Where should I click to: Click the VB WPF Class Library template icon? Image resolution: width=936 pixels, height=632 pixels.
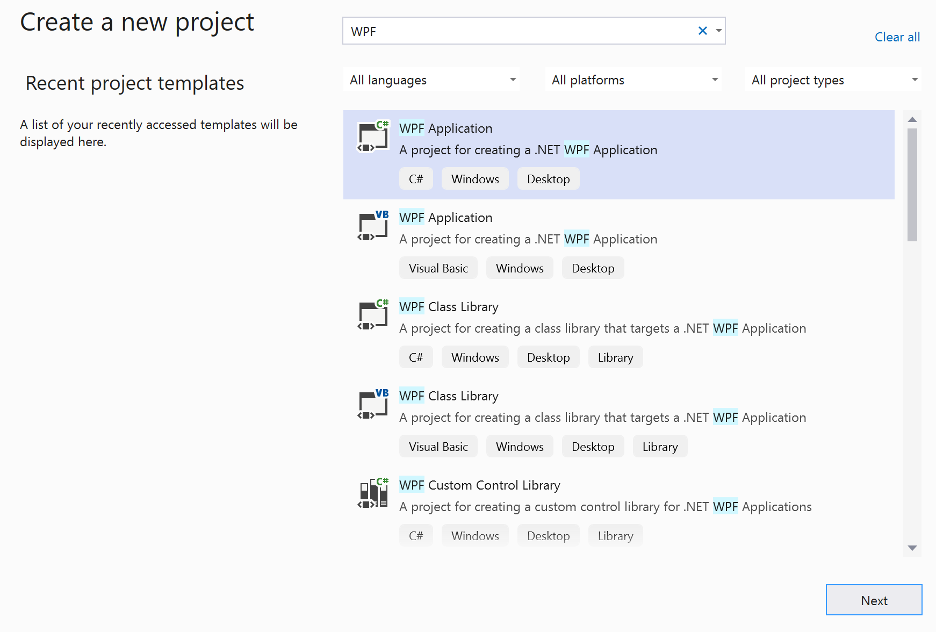point(373,404)
